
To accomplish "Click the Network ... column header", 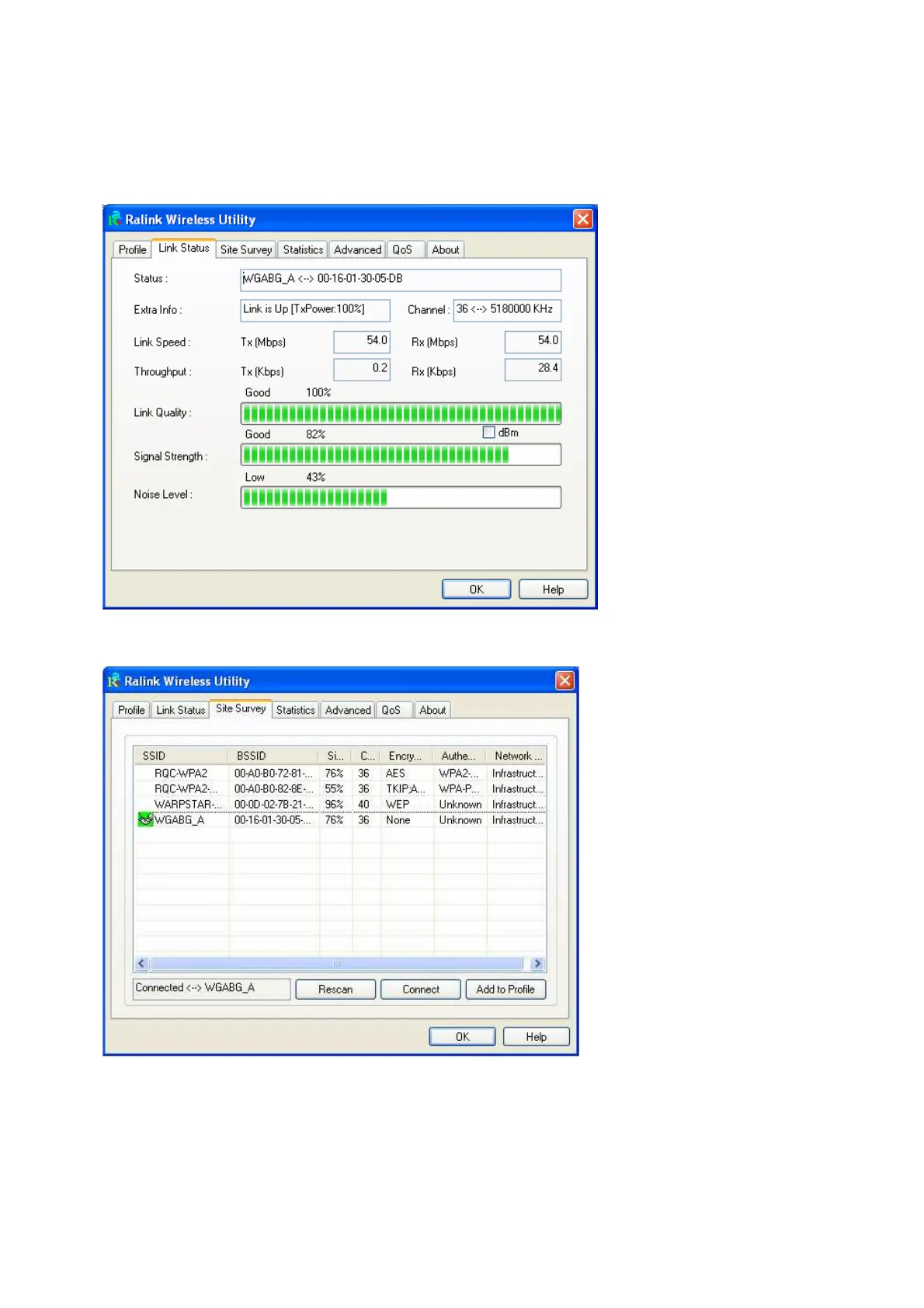I will pos(516,756).
